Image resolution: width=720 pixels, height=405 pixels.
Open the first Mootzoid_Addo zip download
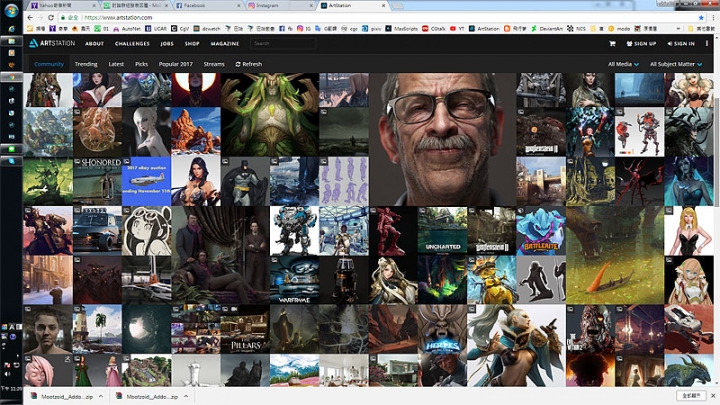pos(62,396)
